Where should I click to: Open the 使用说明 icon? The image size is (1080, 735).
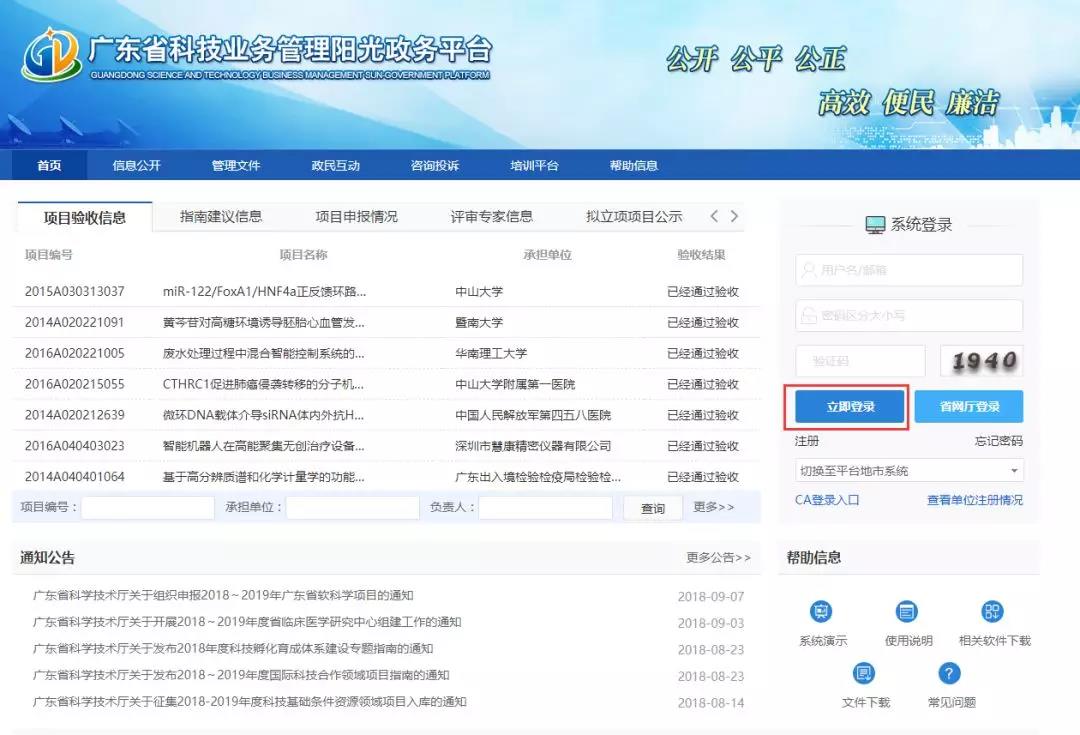907,612
